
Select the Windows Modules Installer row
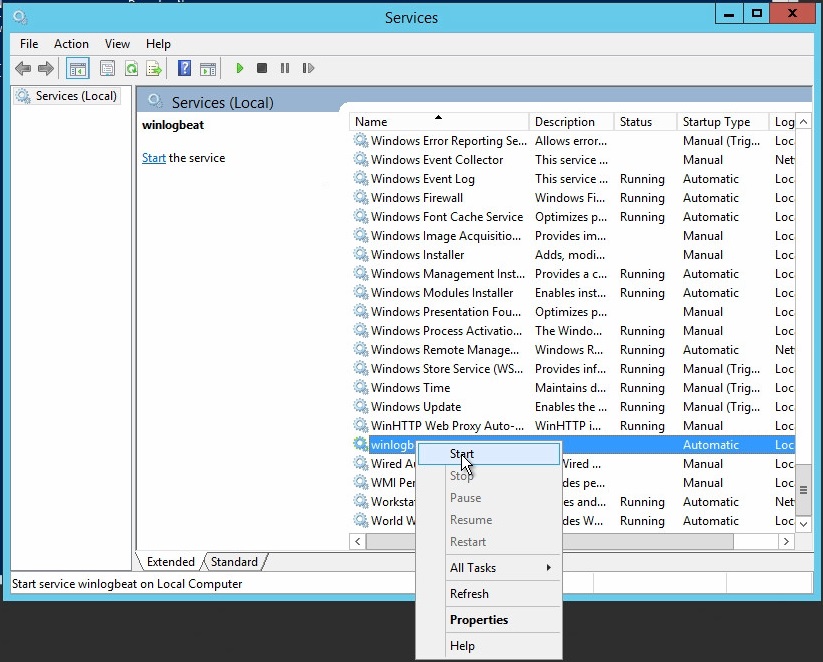572,292
